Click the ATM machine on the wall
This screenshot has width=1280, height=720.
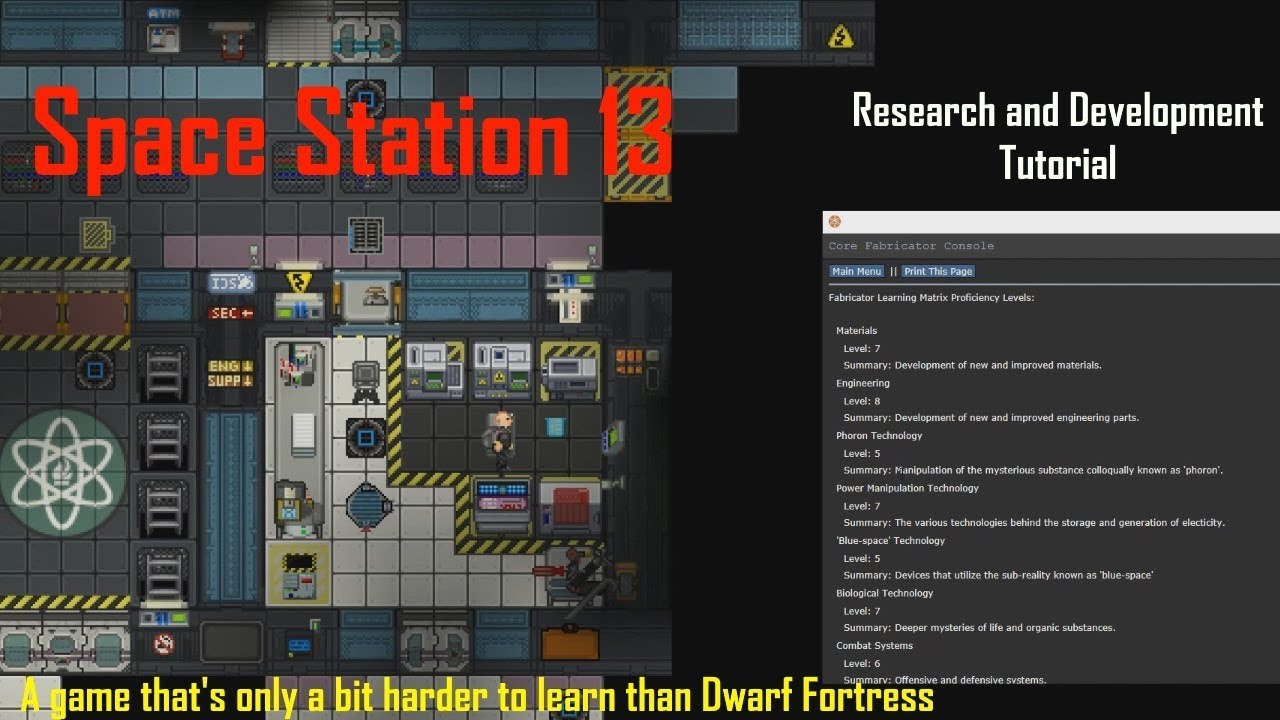(162, 30)
